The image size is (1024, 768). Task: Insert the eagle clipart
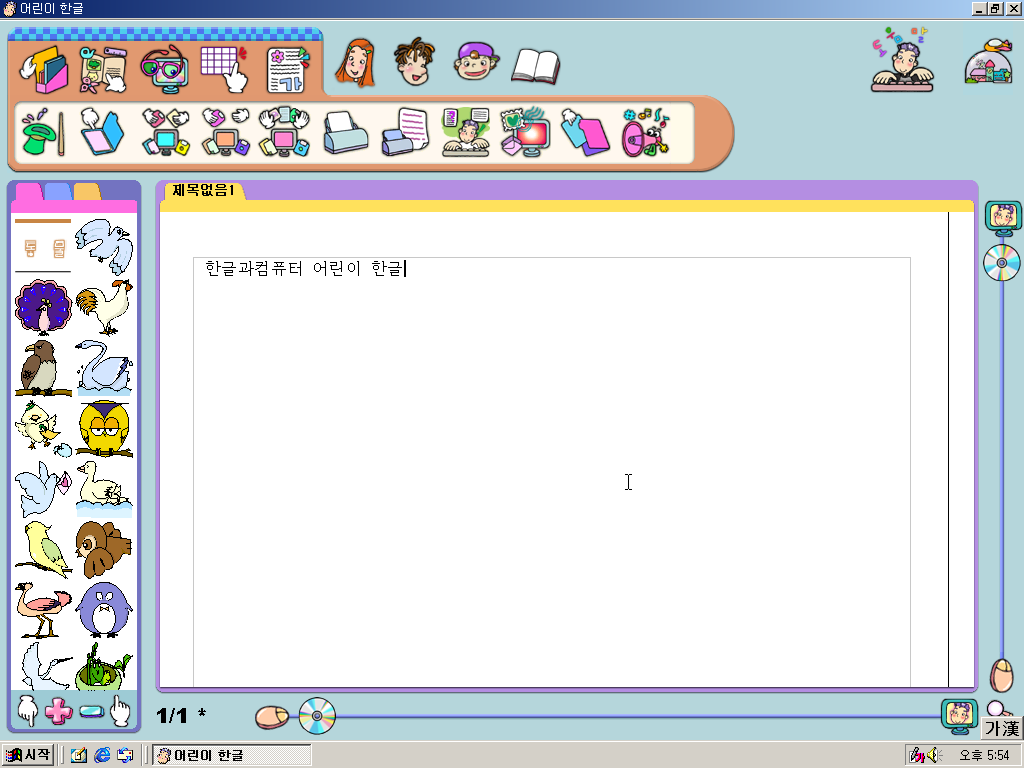click(x=43, y=368)
